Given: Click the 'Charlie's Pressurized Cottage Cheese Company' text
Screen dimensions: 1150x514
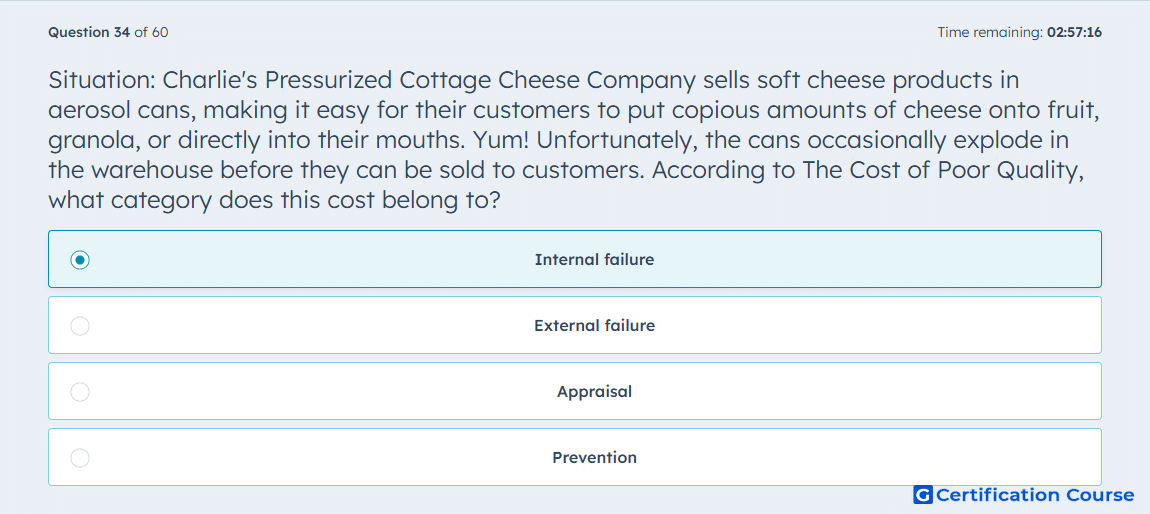Looking at the screenshot, I should coord(430,81).
